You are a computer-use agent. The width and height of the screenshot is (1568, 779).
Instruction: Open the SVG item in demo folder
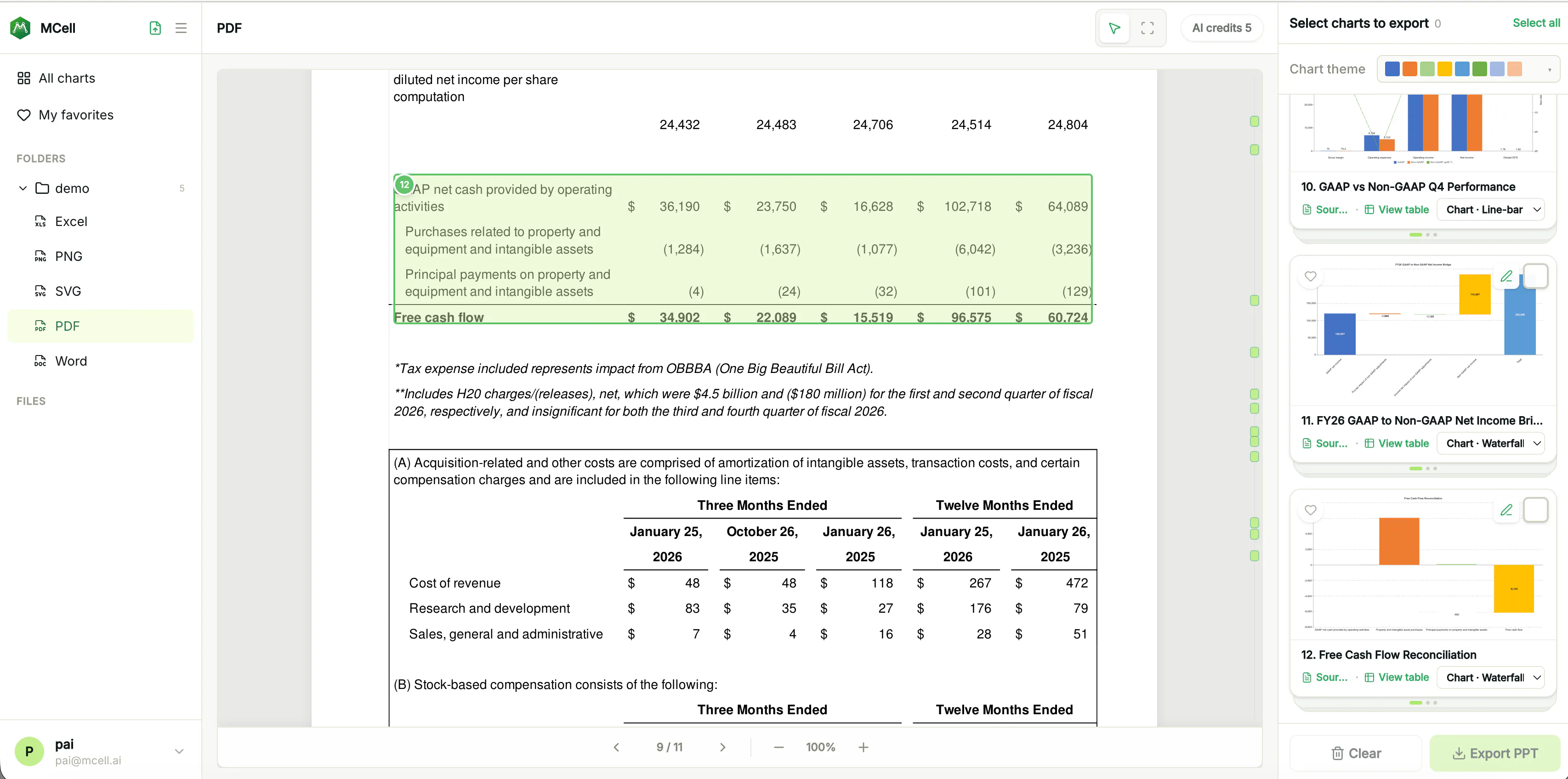coord(101,291)
